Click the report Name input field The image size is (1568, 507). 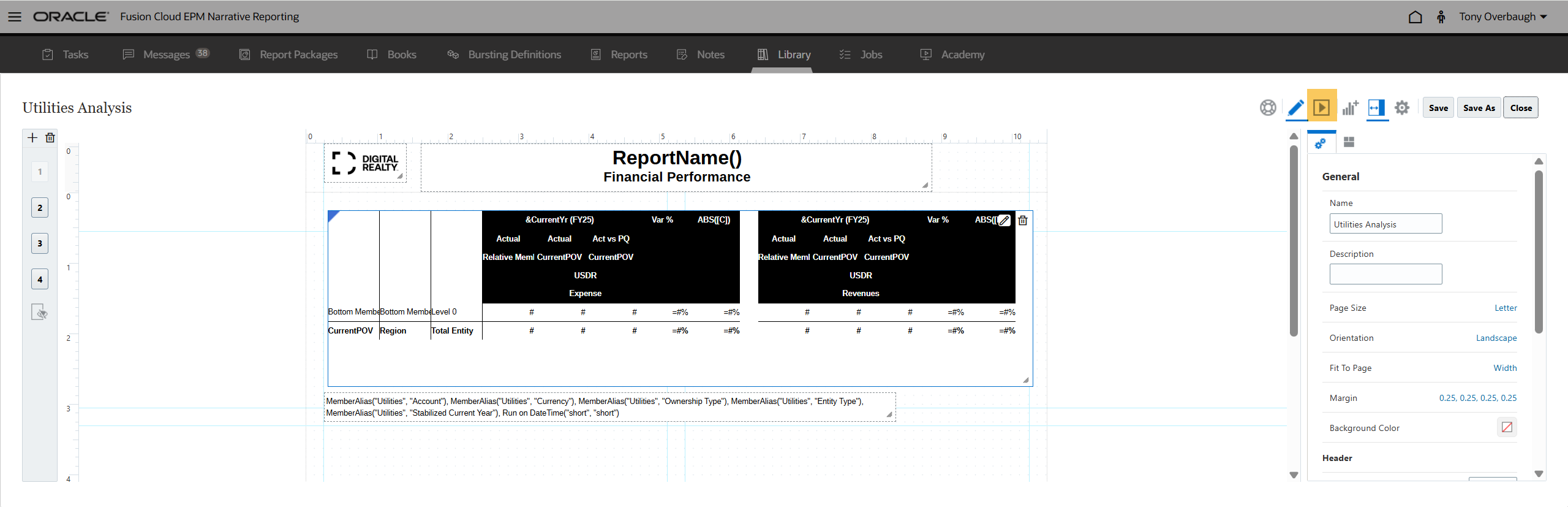click(1385, 224)
